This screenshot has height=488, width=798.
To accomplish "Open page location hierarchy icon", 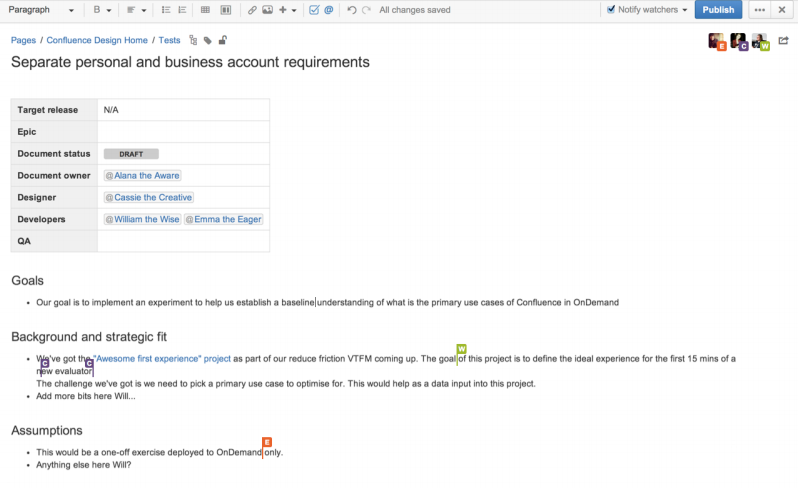I will click(193, 40).
